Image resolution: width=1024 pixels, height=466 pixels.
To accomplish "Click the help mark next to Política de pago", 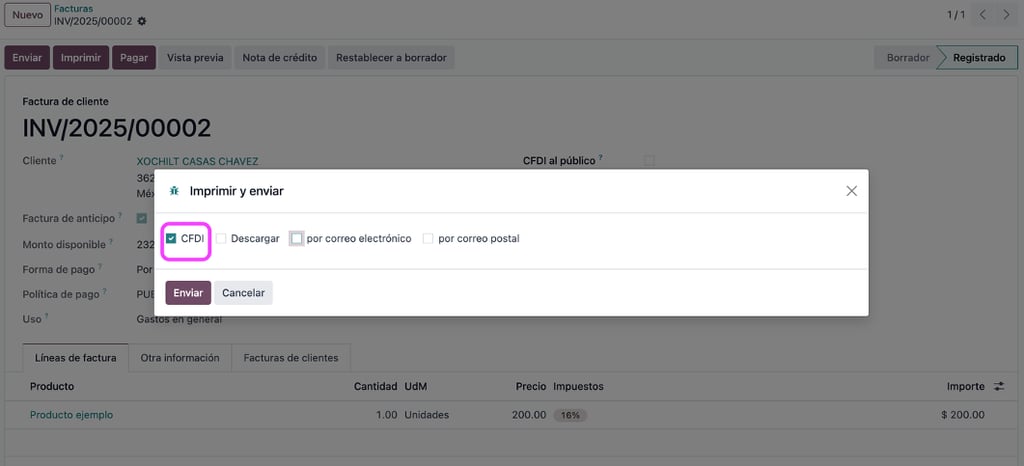I will pos(104,292).
